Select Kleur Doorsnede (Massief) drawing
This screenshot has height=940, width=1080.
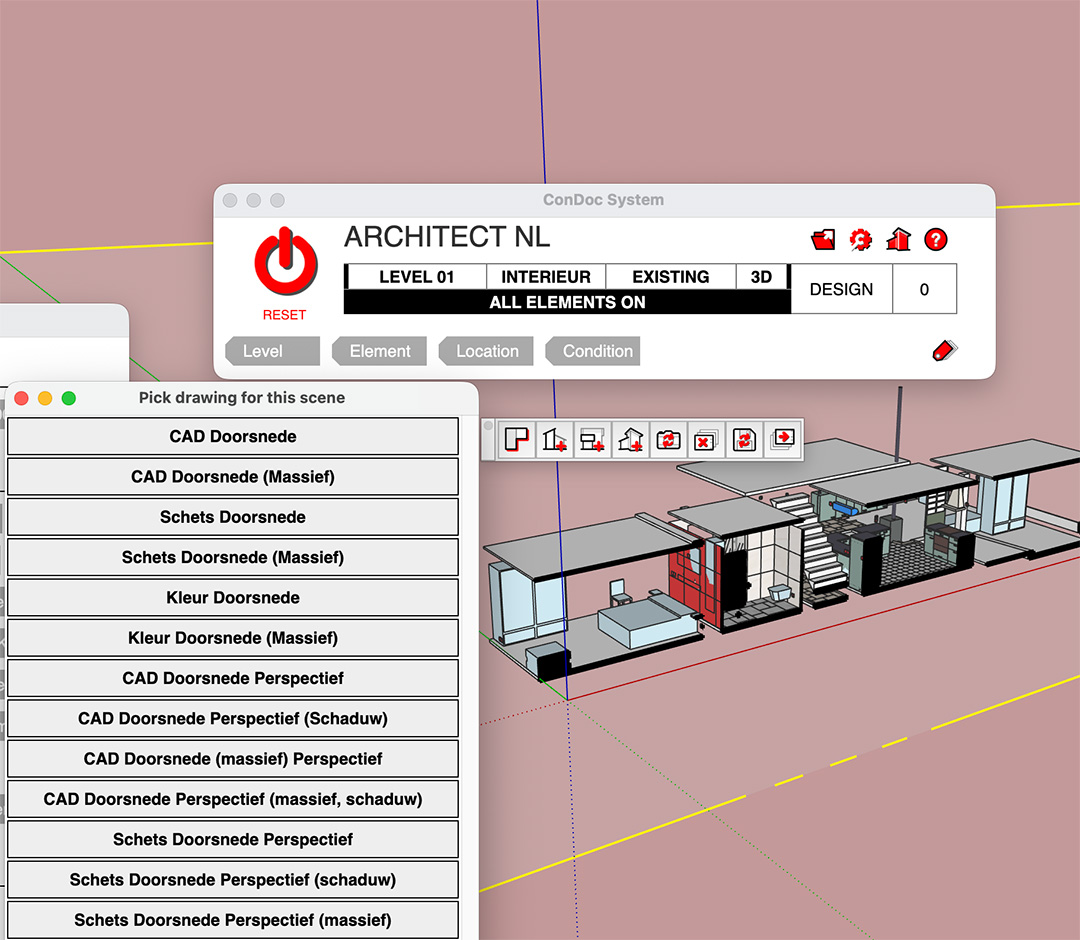233,638
